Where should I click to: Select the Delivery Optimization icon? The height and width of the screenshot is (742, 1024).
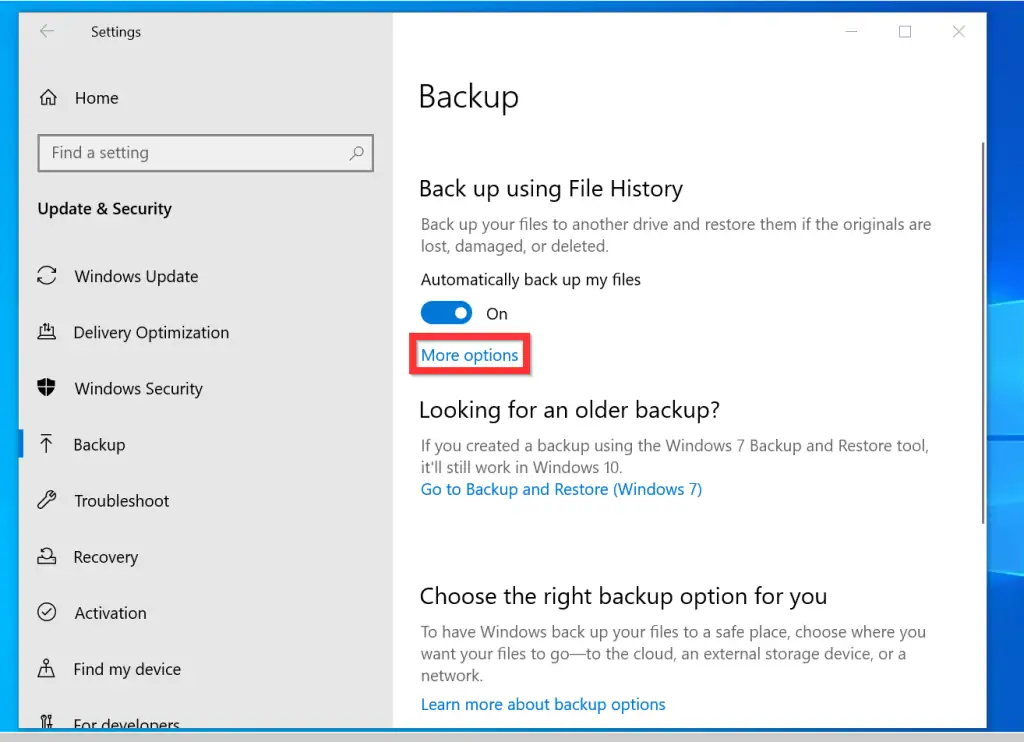point(47,332)
